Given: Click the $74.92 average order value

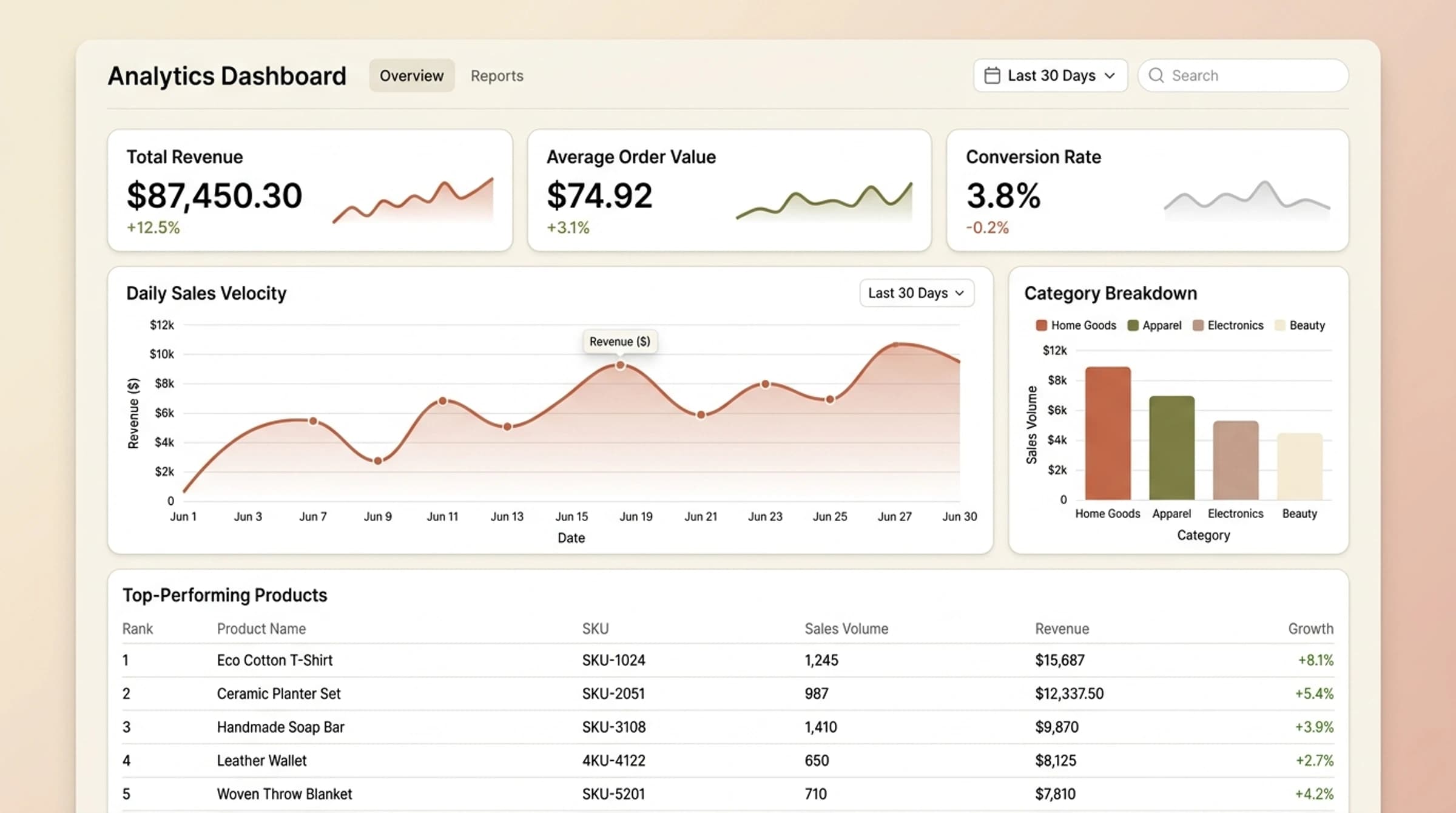Looking at the screenshot, I should click(x=599, y=195).
